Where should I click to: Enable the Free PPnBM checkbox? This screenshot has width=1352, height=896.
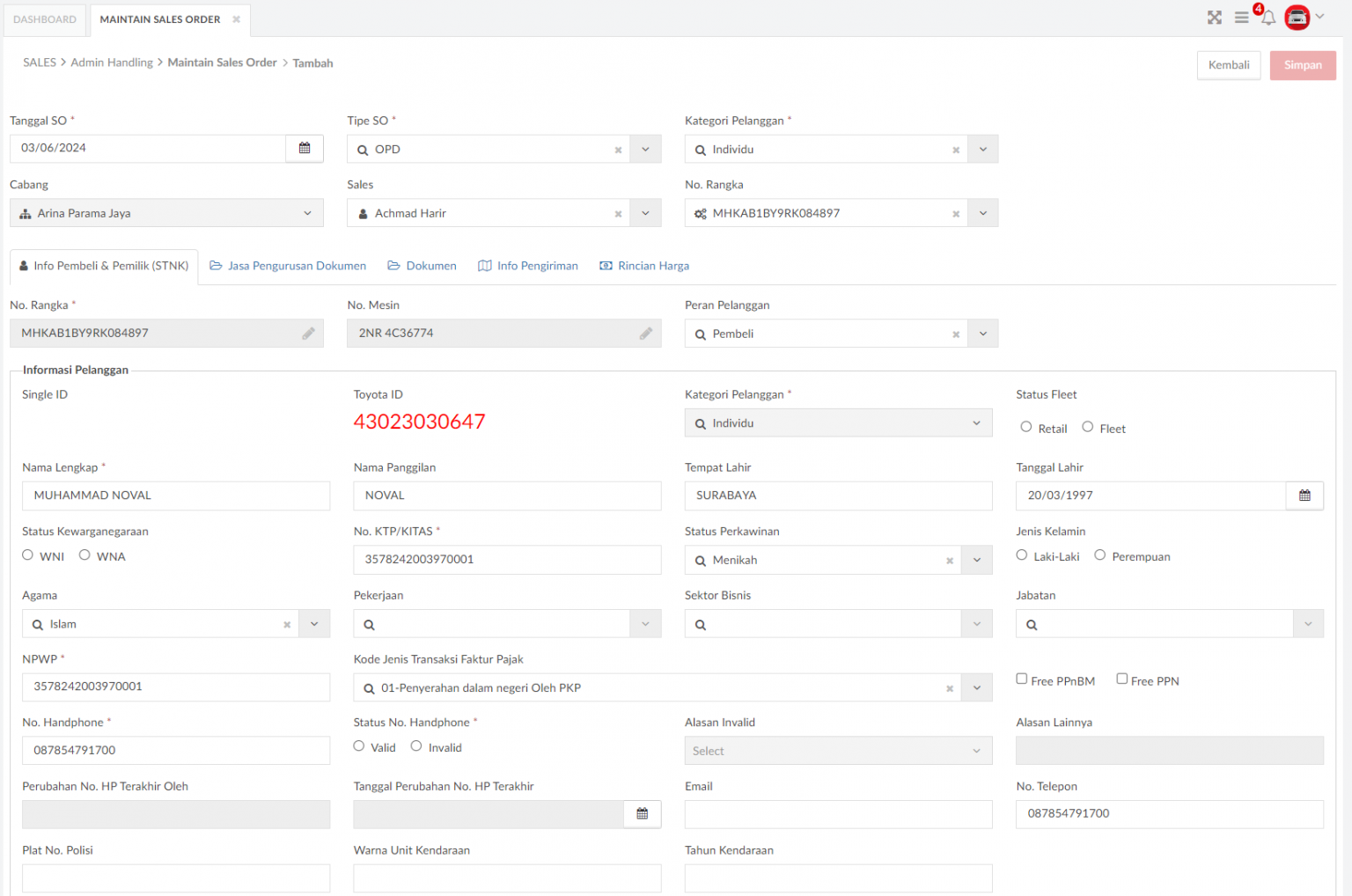[x=1022, y=678]
